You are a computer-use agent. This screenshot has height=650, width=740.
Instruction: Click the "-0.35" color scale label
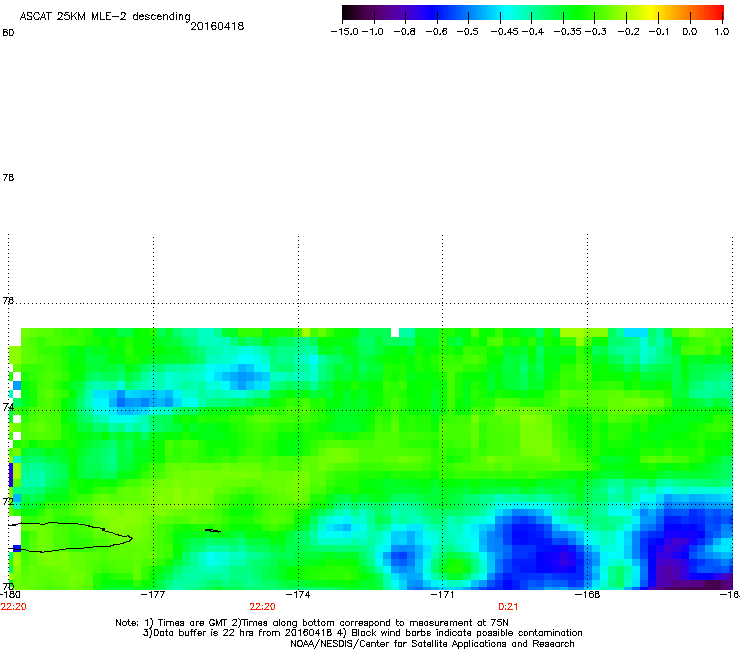(567, 32)
